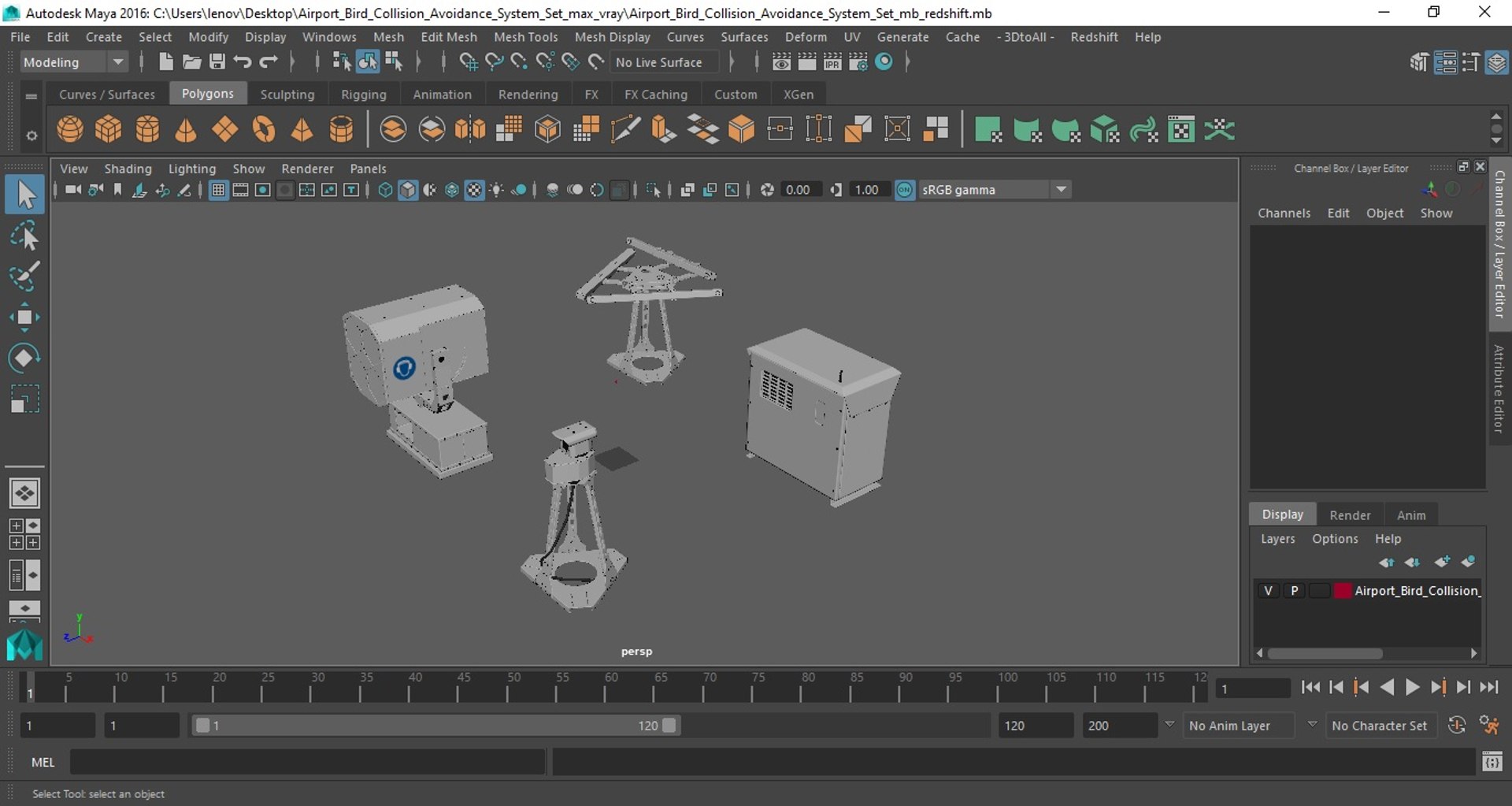Open the Mesh Tools menu

point(525,37)
